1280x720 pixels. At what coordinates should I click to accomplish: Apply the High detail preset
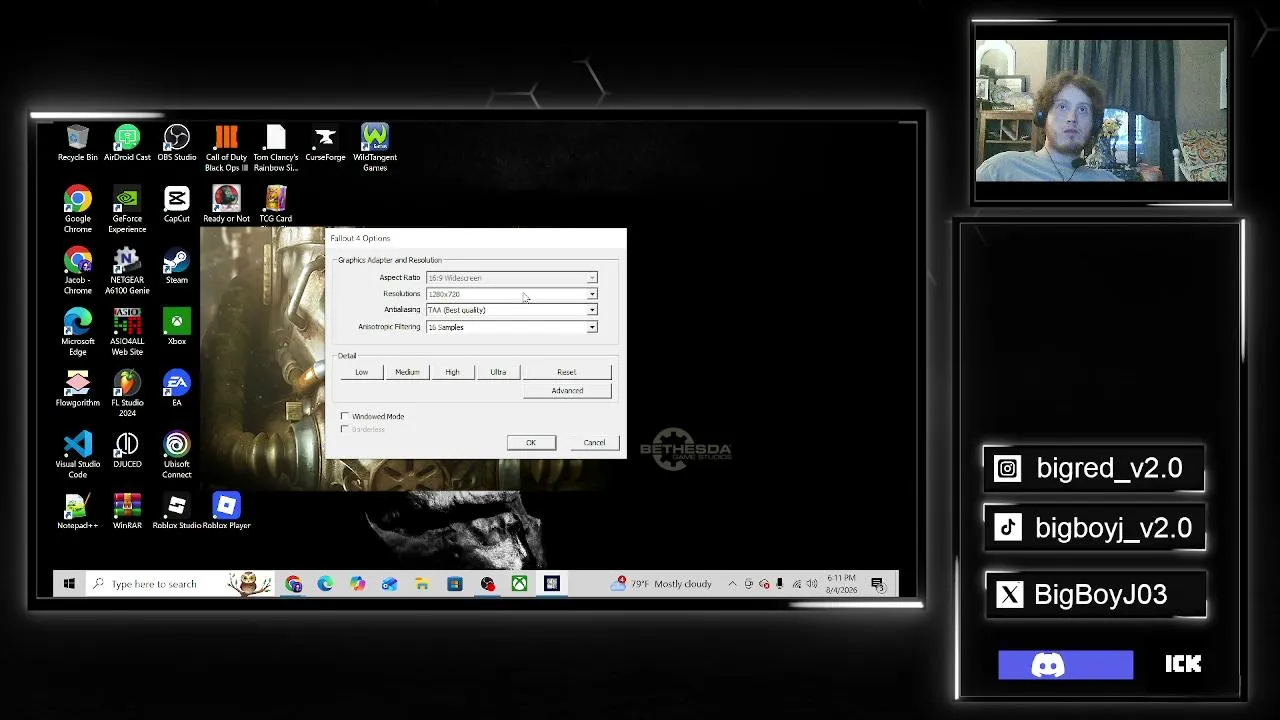click(x=452, y=372)
